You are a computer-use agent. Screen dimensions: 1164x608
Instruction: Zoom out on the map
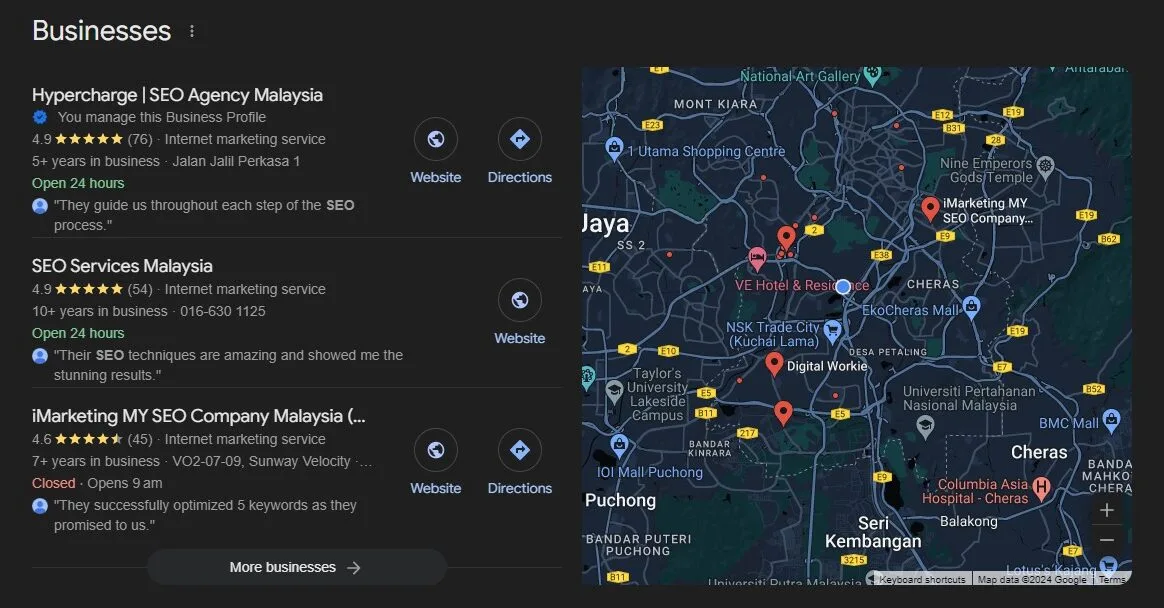[x=1107, y=540]
